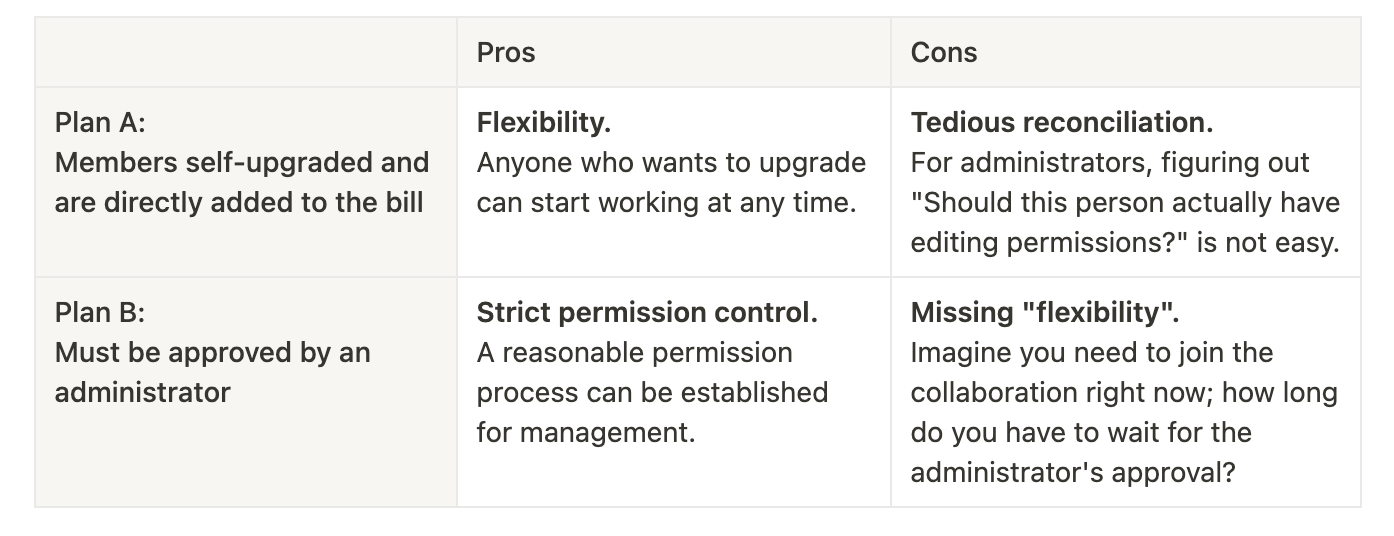Select the empty top-left header cell
The image size is (1394, 536).
tap(246, 52)
